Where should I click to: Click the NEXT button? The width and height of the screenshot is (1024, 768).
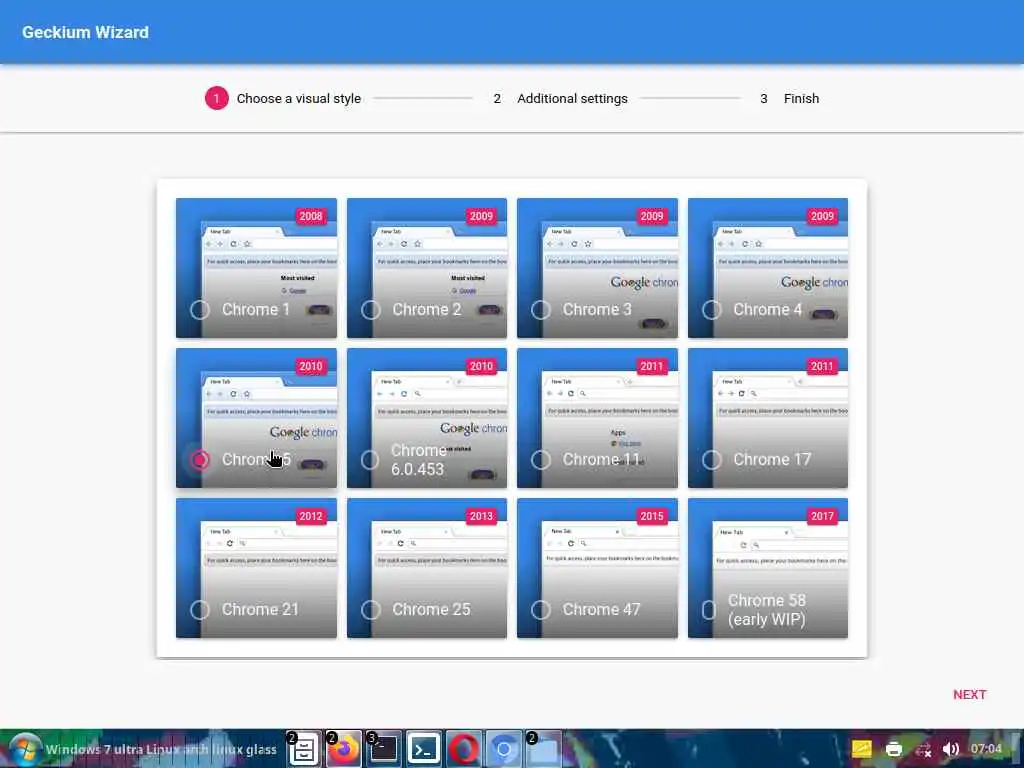point(969,695)
